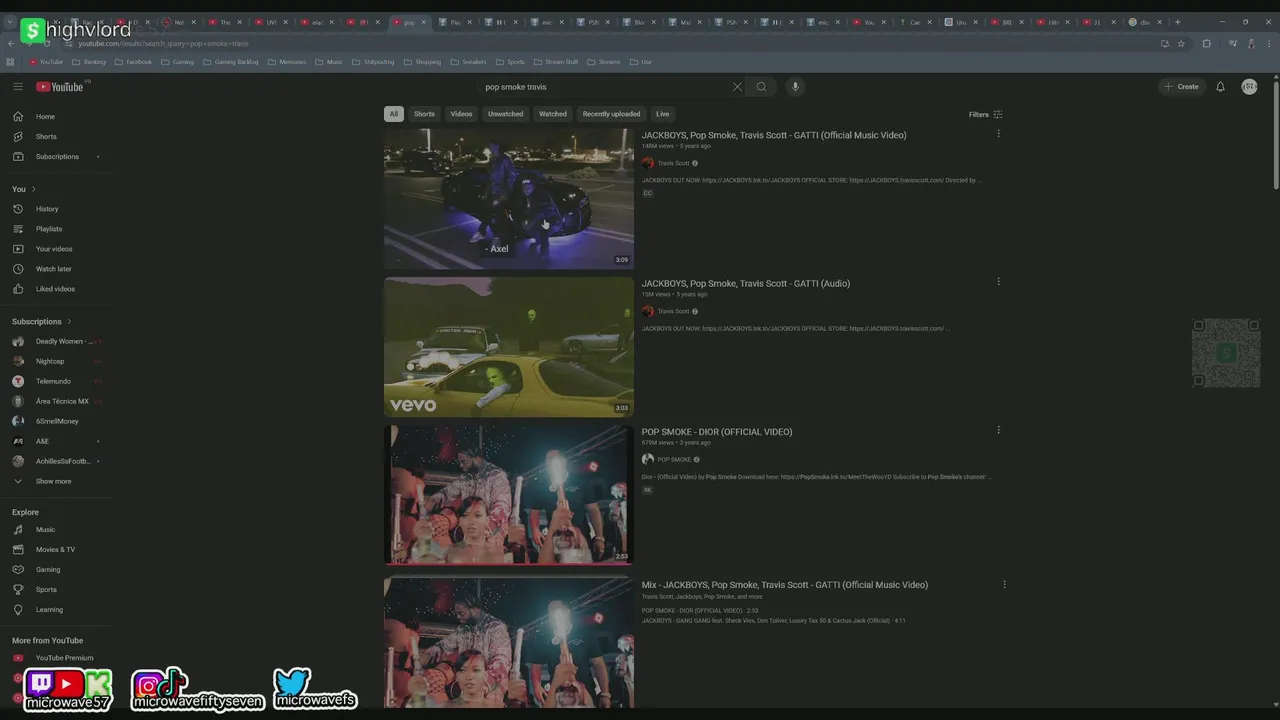Viewport: 1280px width, 720px height.
Task: Select the Watched filter chip
Action: (x=553, y=114)
